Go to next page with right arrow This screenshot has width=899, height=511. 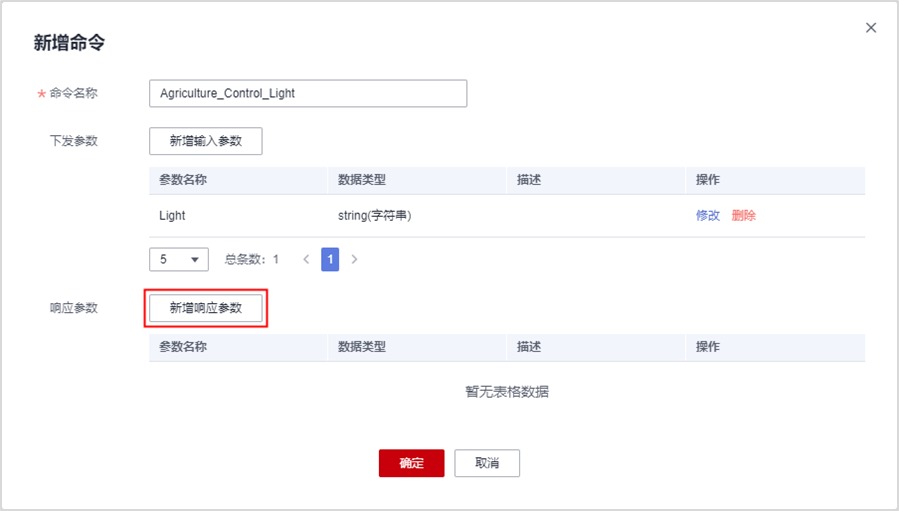coord(354,259)
